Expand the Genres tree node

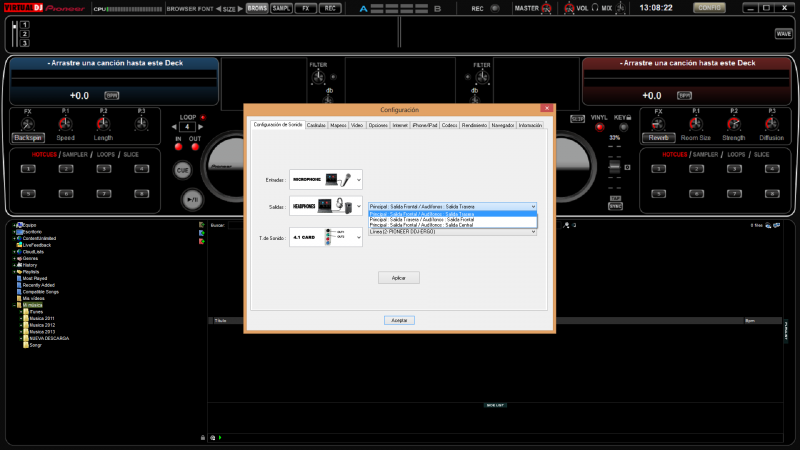14,259
